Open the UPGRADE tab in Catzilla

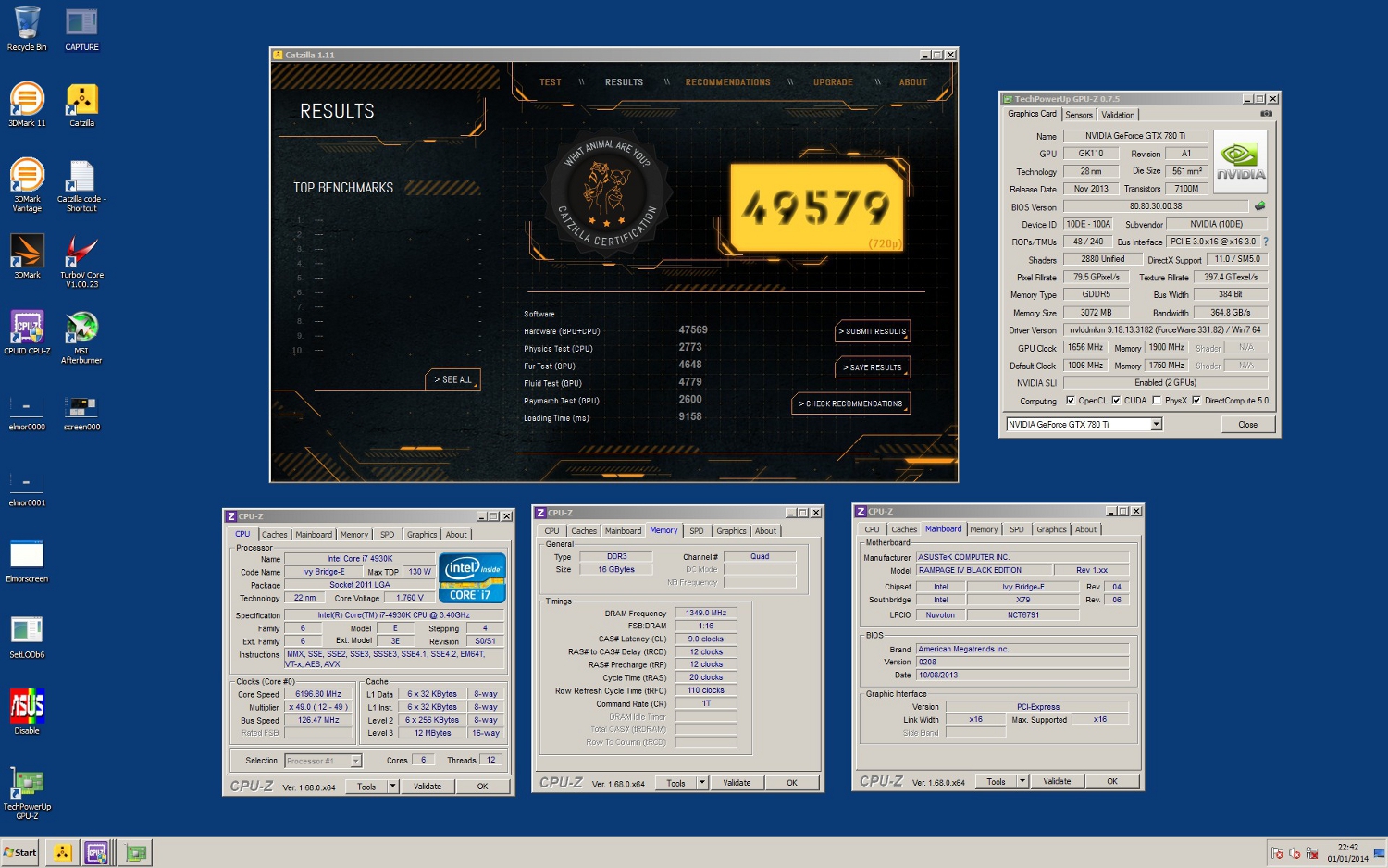pos(833,82)
